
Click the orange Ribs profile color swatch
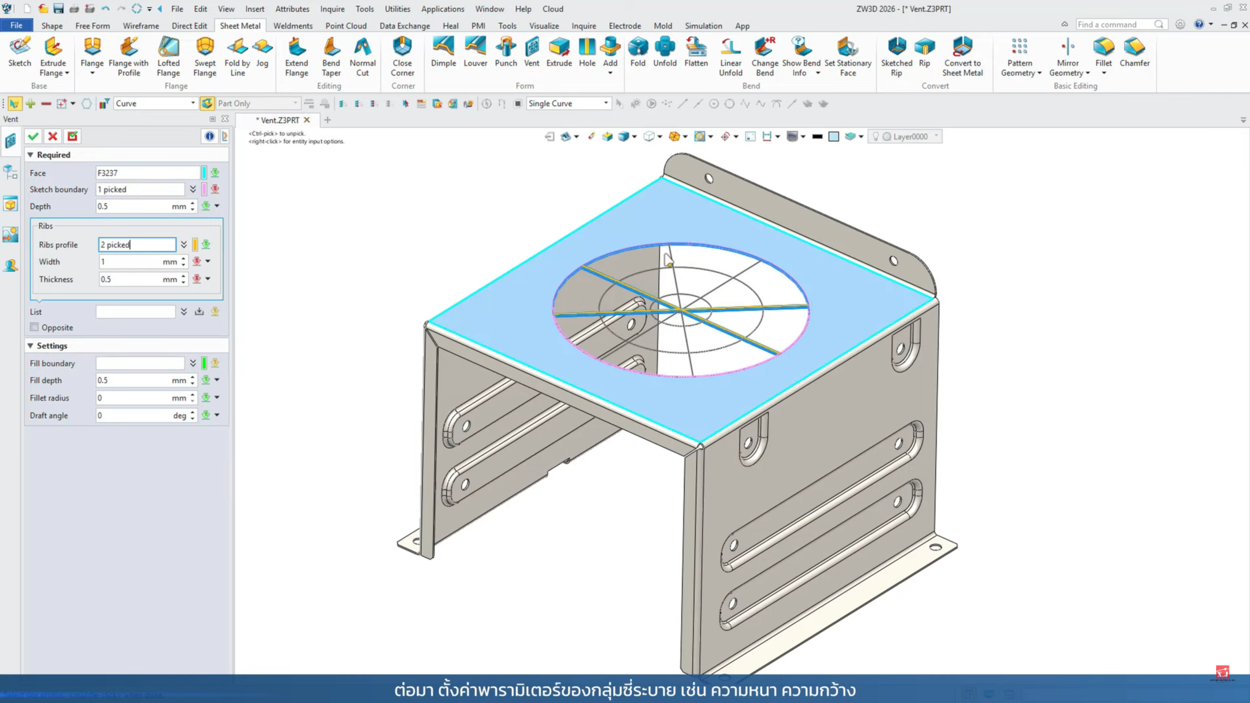click(x=195, y=245)
